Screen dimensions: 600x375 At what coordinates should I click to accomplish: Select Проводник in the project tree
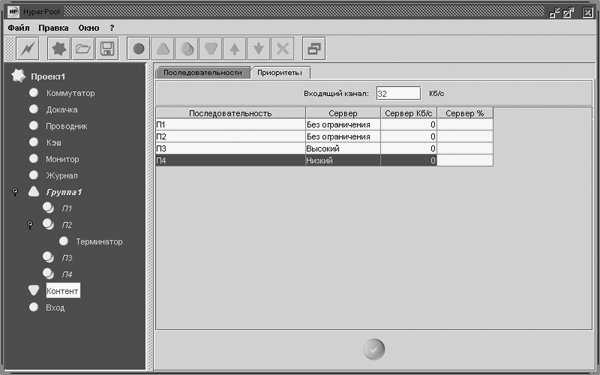67,126
